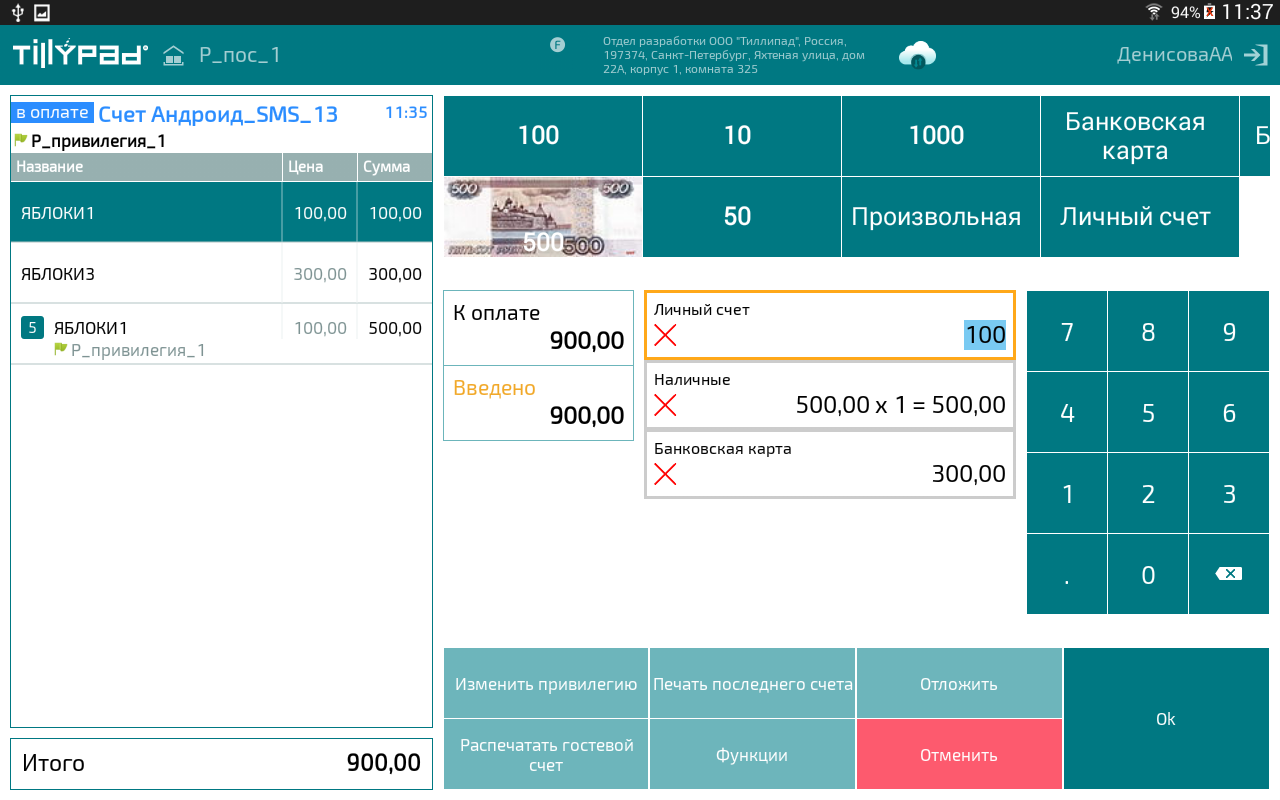Click the company address text in header
1280x800 pixels.
tap(734, 55)
